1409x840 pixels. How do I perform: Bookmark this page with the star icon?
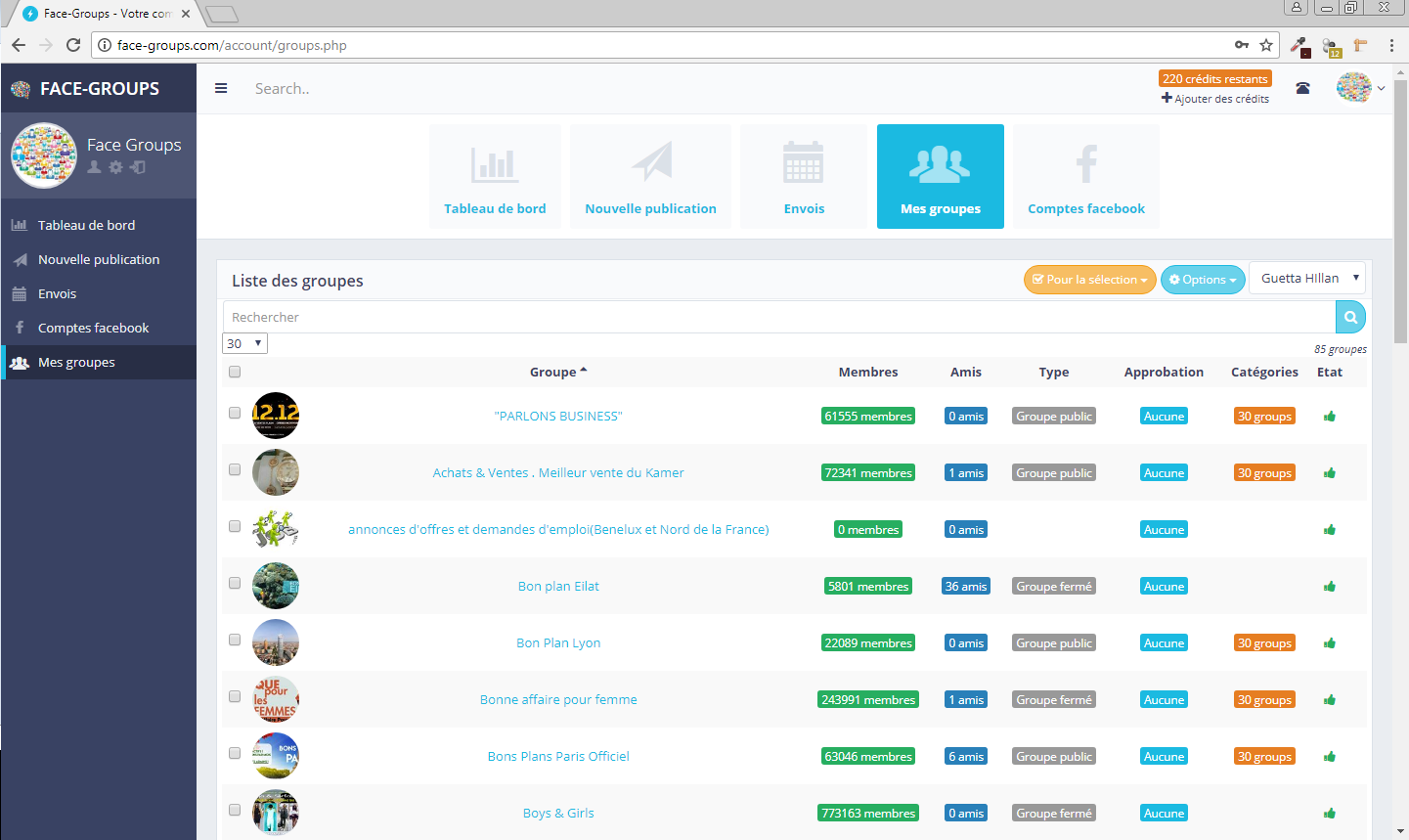pos(1266,45)
